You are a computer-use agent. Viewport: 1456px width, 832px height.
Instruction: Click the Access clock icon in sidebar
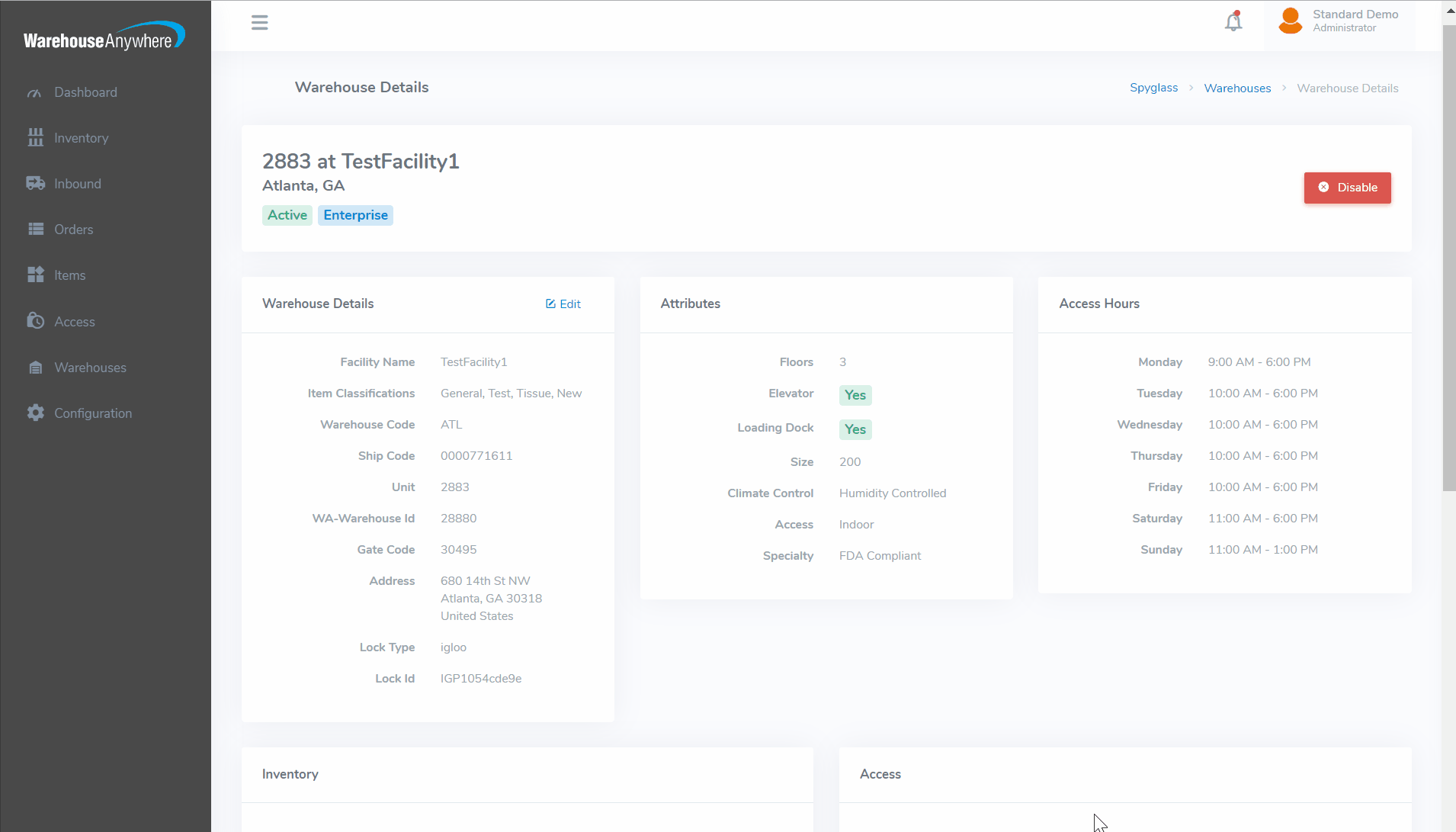(x=35, y=321)
